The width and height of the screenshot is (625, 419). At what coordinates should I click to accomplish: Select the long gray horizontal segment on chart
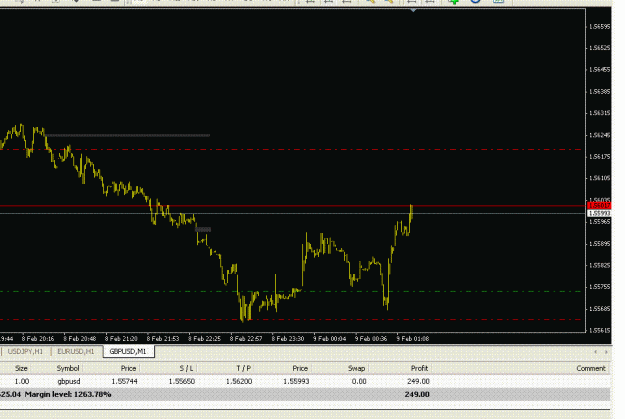(x=128, y=136)
